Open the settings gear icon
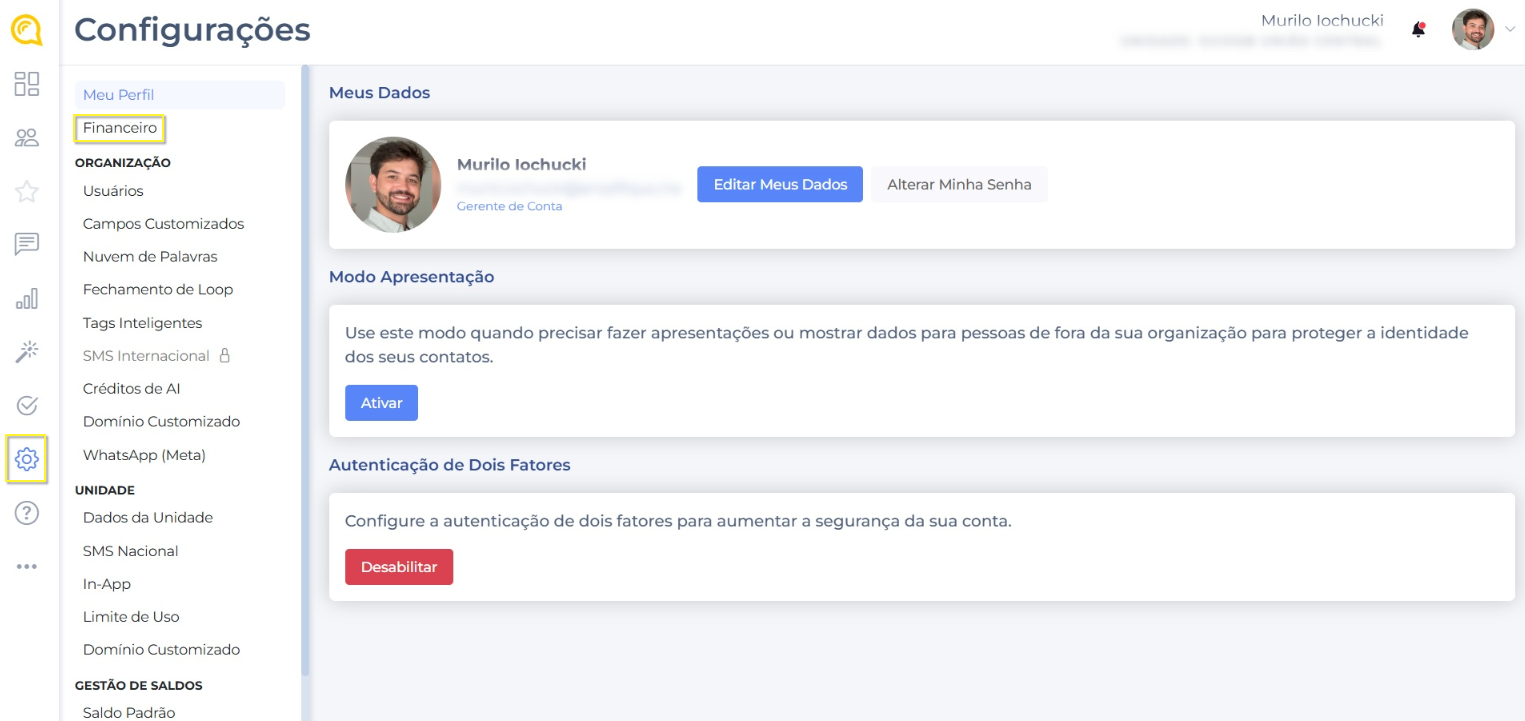 [x=27, y=459]
